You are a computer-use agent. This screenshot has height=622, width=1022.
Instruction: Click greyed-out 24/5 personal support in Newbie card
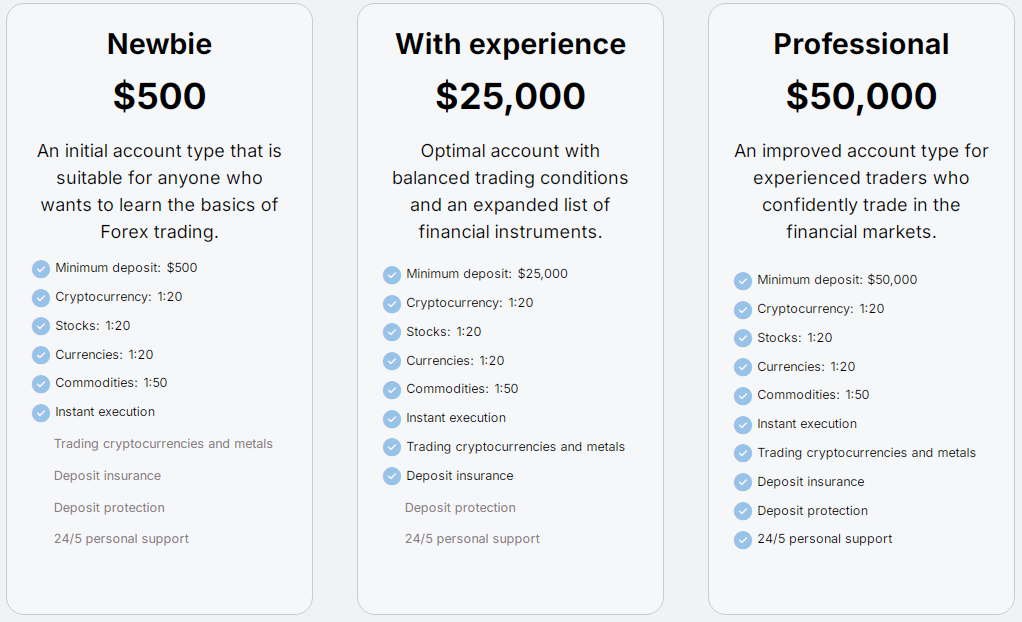pos(121,539)
